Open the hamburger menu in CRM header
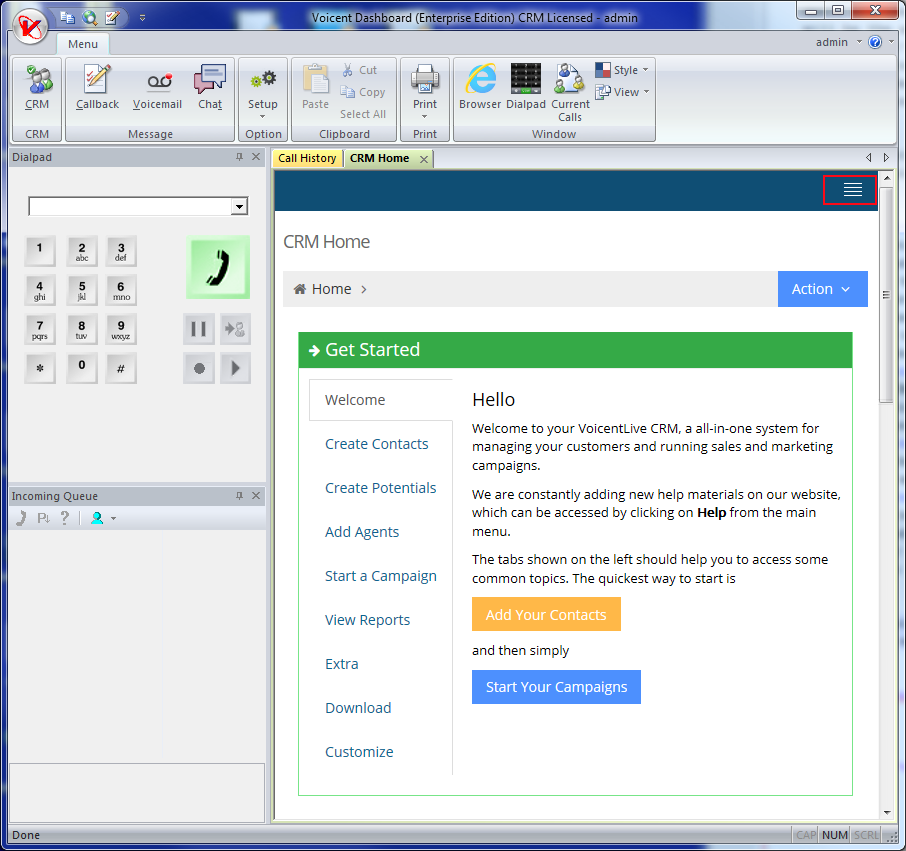The image size is (906, 851). (x=852, y=189)
